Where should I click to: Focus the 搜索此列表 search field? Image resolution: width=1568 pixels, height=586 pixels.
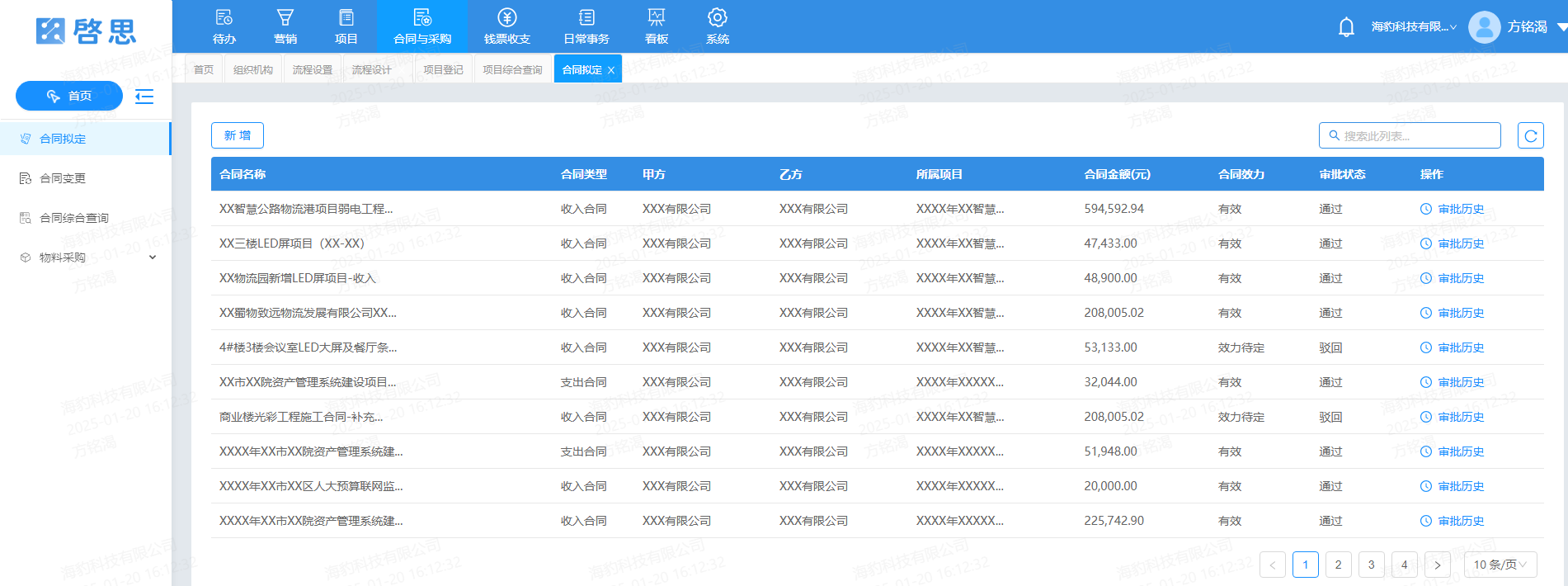(1410, 135)
